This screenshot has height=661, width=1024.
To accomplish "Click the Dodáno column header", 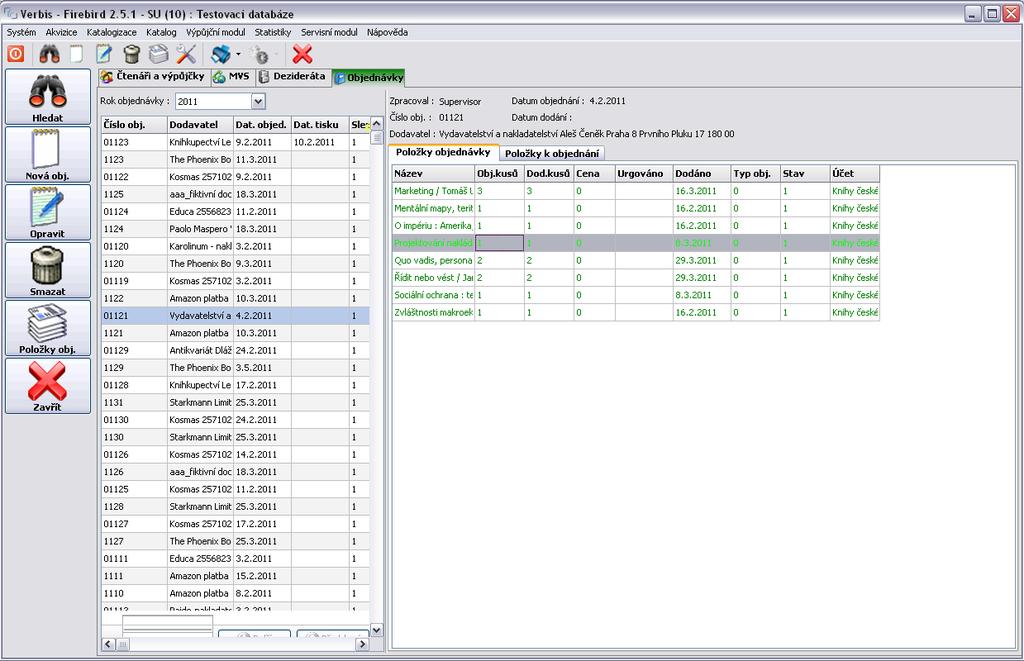I will (701, 174).
